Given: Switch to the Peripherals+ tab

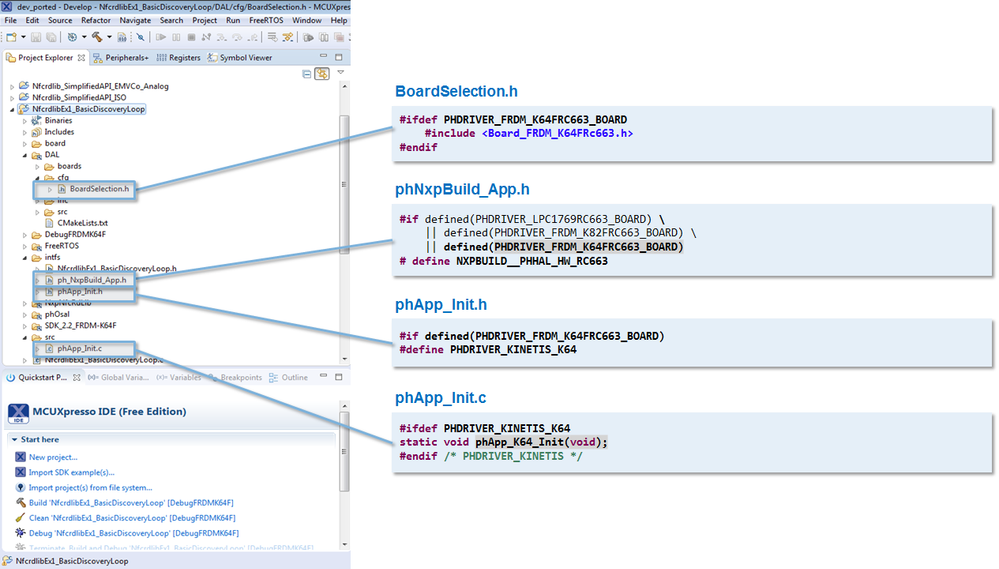Looking at the screenshot, I should pyautogui.click(x=120, y=58).
